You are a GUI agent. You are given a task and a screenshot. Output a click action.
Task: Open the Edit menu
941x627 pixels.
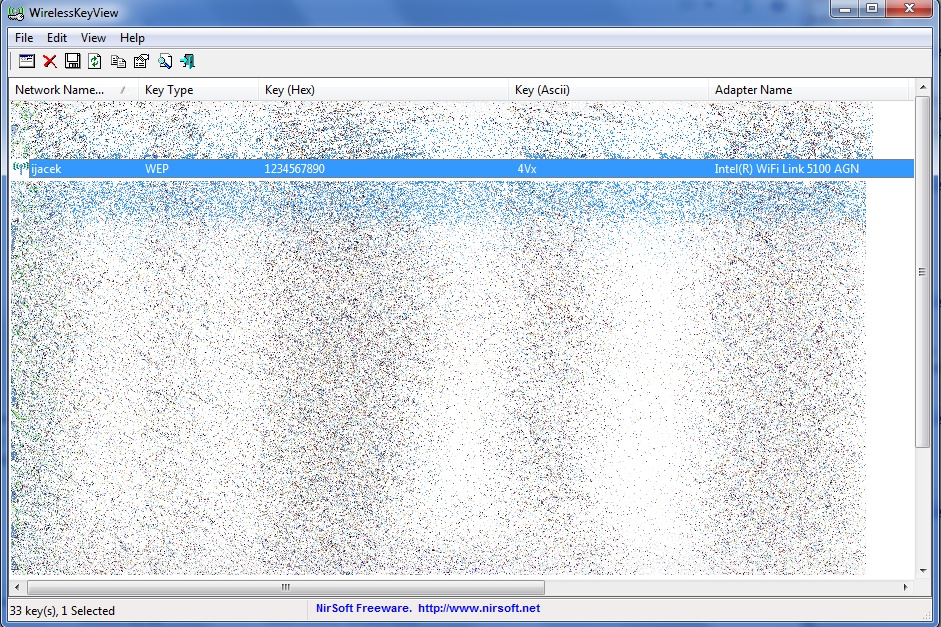(x=57, y=38)
